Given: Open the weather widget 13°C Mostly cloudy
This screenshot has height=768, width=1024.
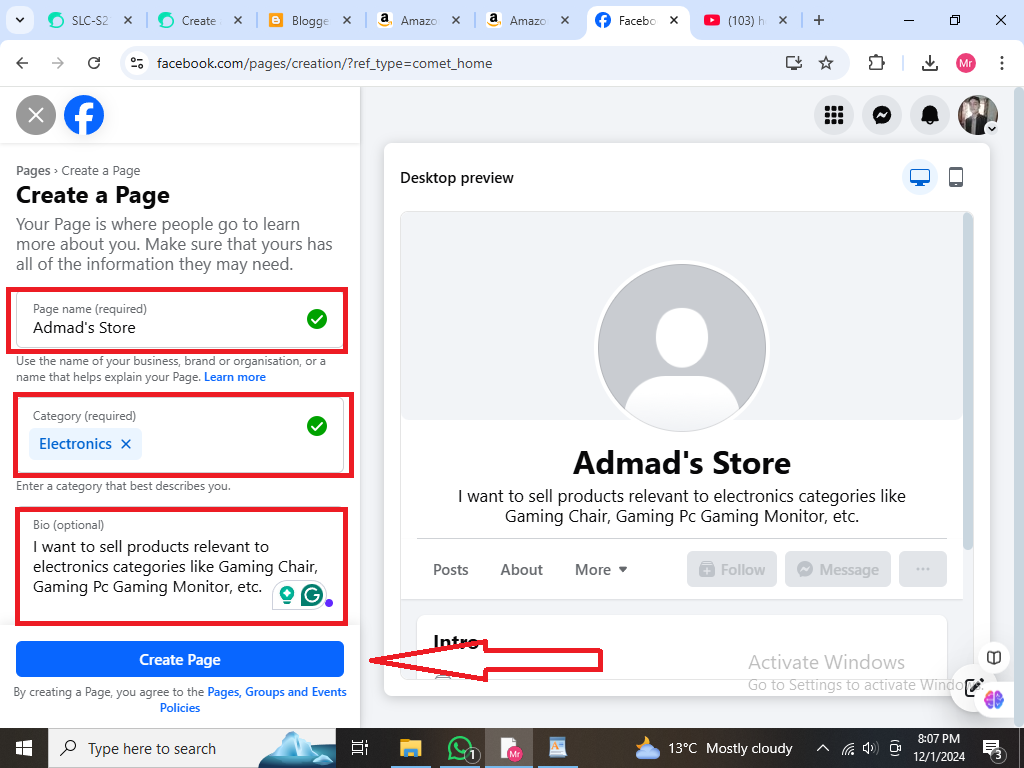Looking at the screenshot, I should pos(714,748).
